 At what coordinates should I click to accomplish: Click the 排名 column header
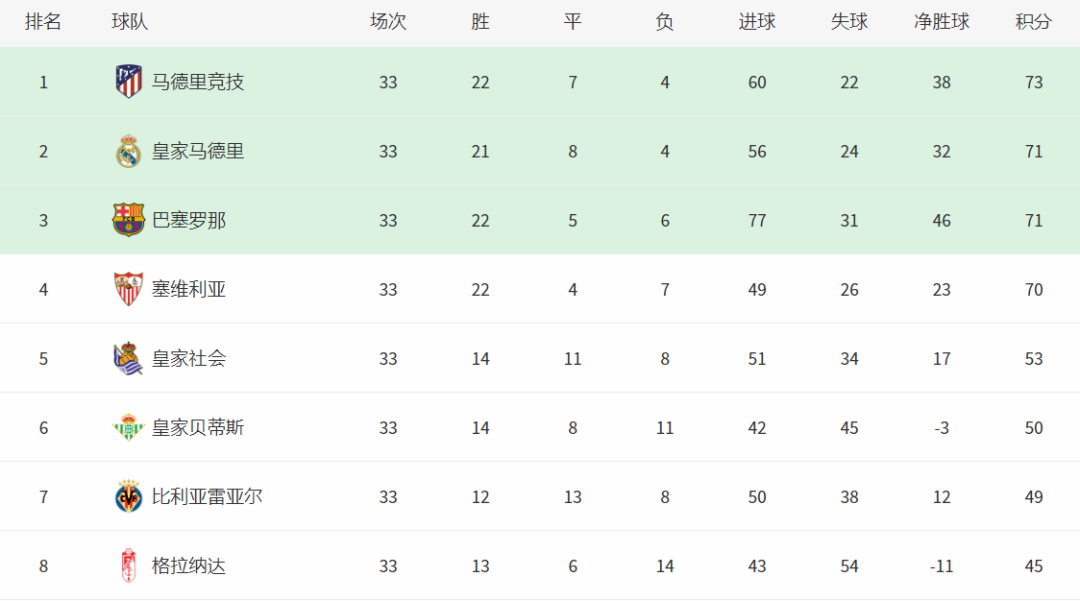(x=43, y=22)
